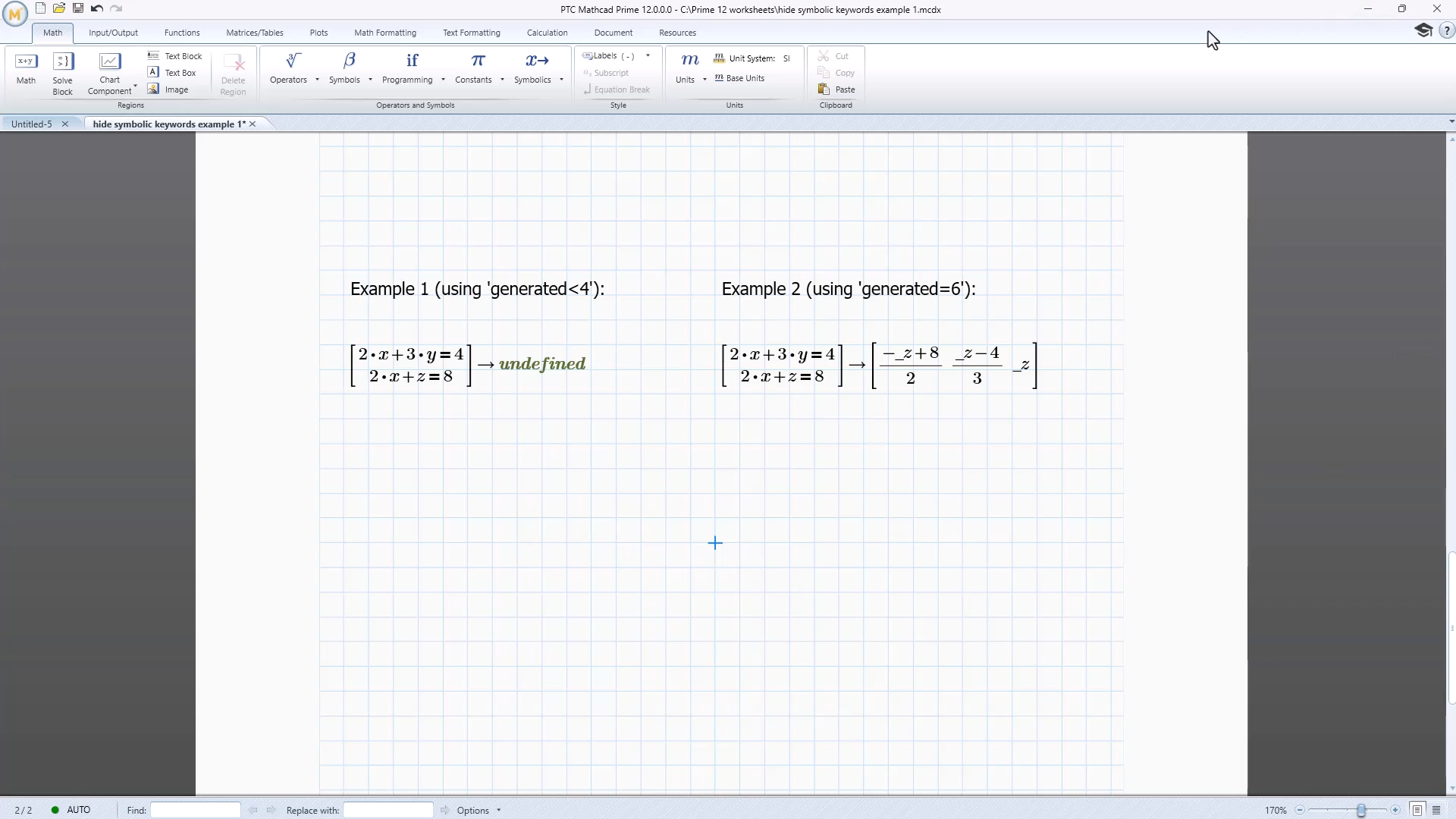Toggle Subscript style

pos(606,73)
